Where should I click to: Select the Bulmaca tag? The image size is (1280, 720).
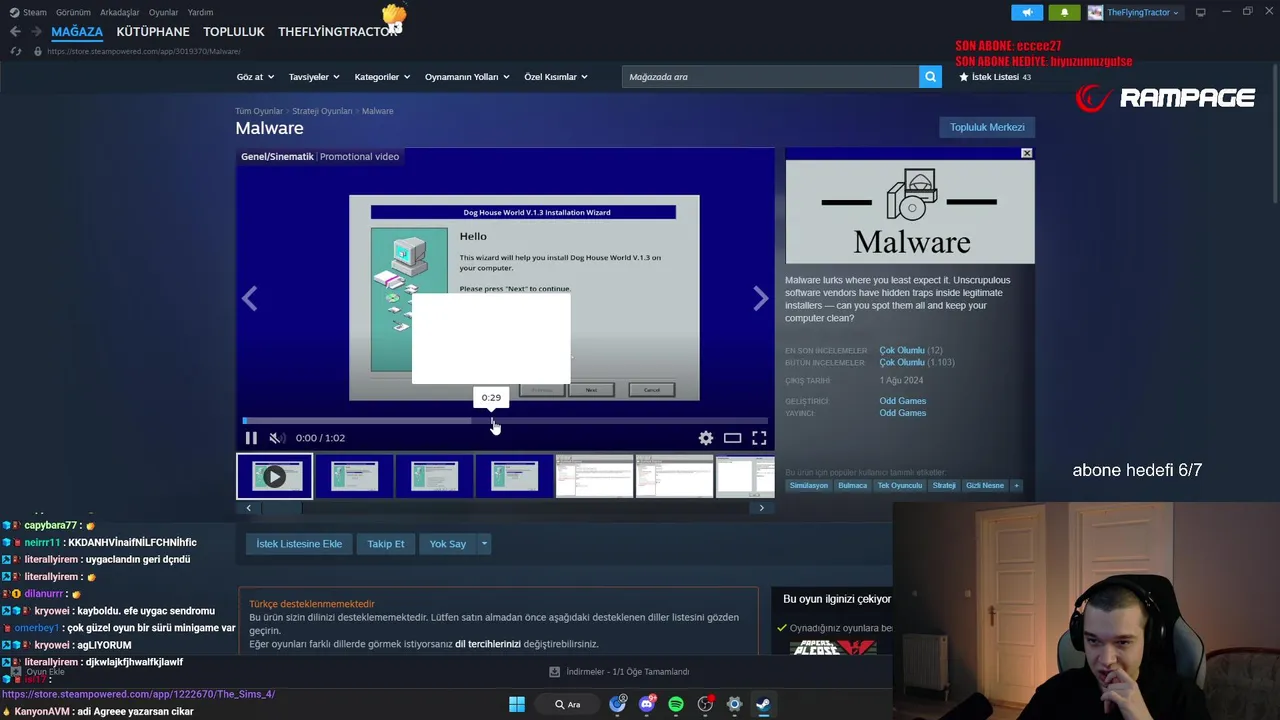[853, 485]
